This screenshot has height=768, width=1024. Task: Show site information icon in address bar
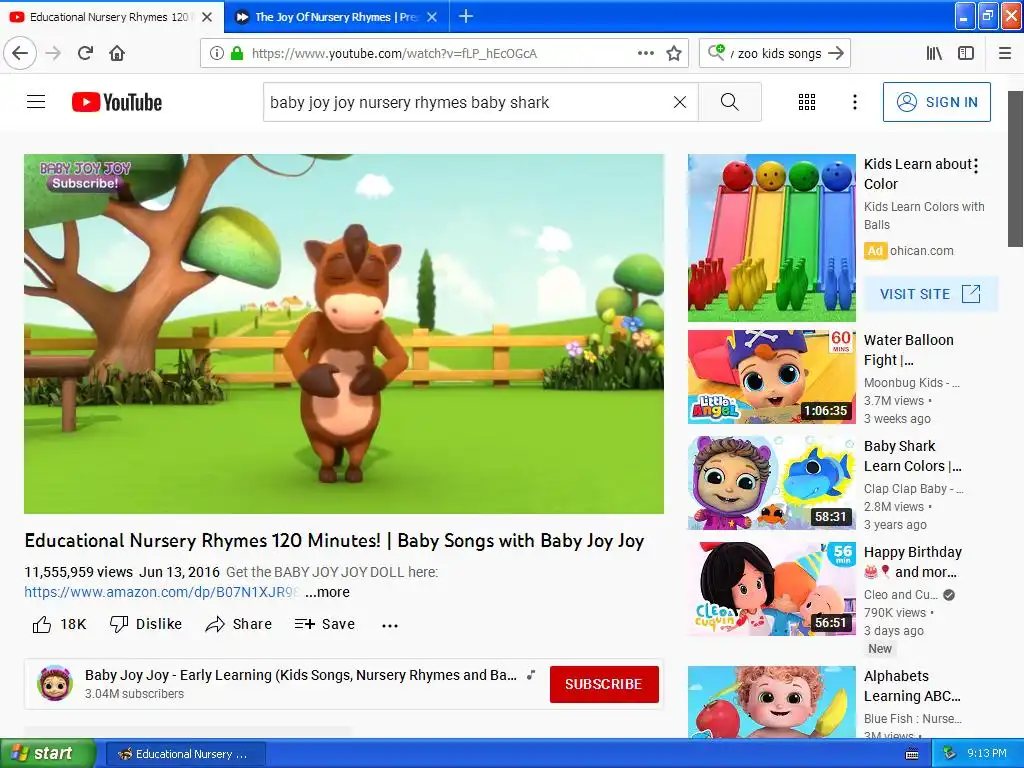(217, 53)
